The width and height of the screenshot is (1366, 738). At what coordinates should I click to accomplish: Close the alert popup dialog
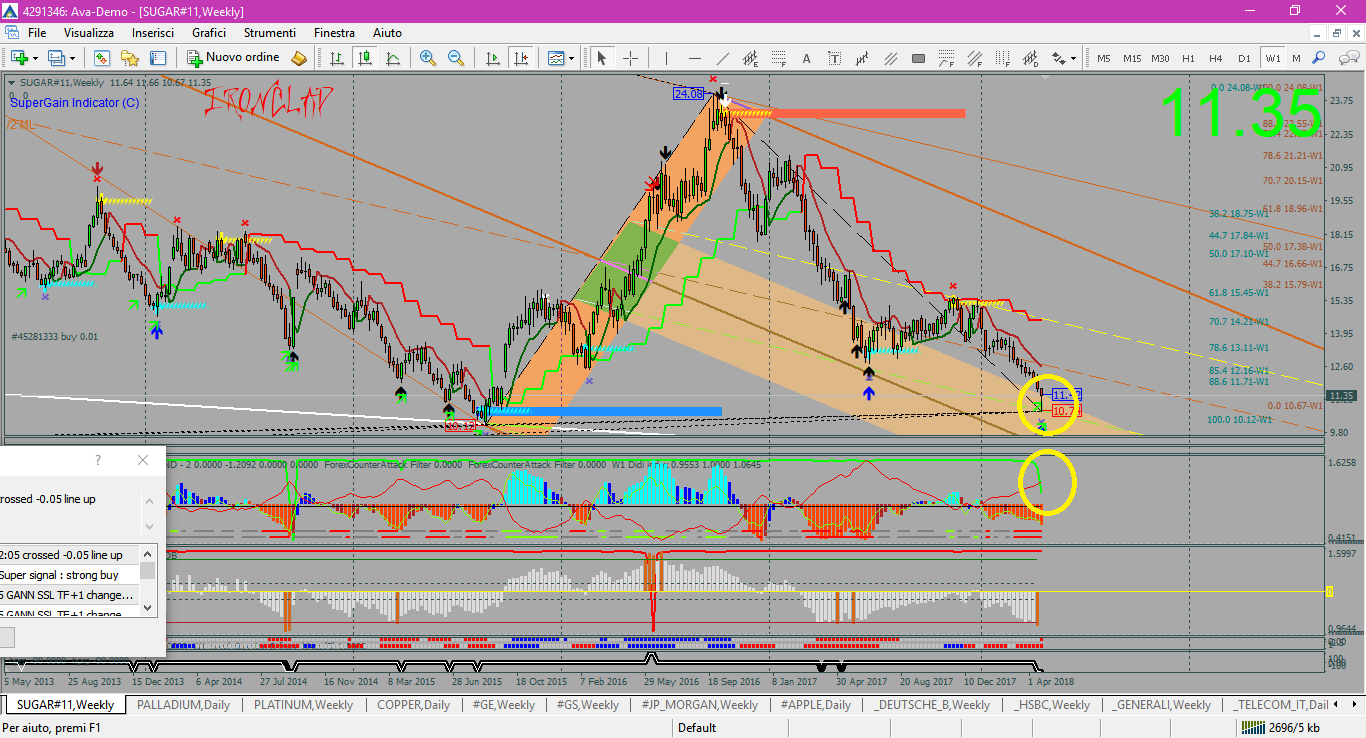tap(143, 460)
